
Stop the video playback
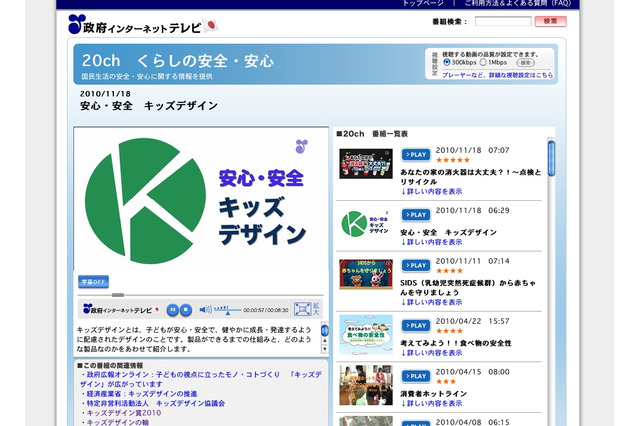(x=186, y=310)
